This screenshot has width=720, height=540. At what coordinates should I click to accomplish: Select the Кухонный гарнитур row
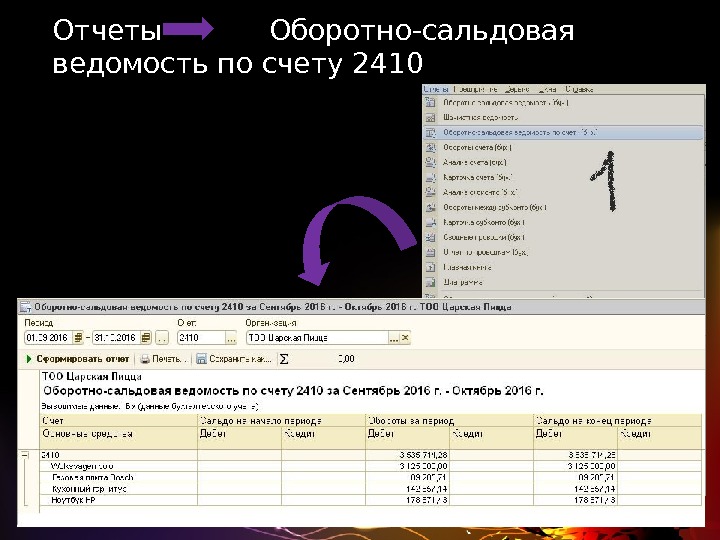[x=371, y=489]
